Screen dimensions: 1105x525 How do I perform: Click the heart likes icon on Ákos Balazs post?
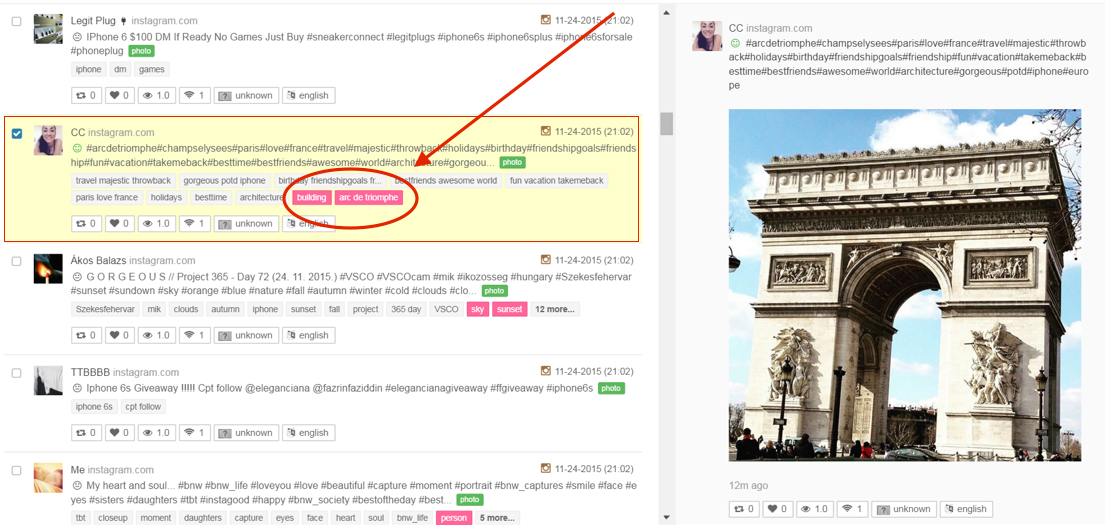[114, 336]
